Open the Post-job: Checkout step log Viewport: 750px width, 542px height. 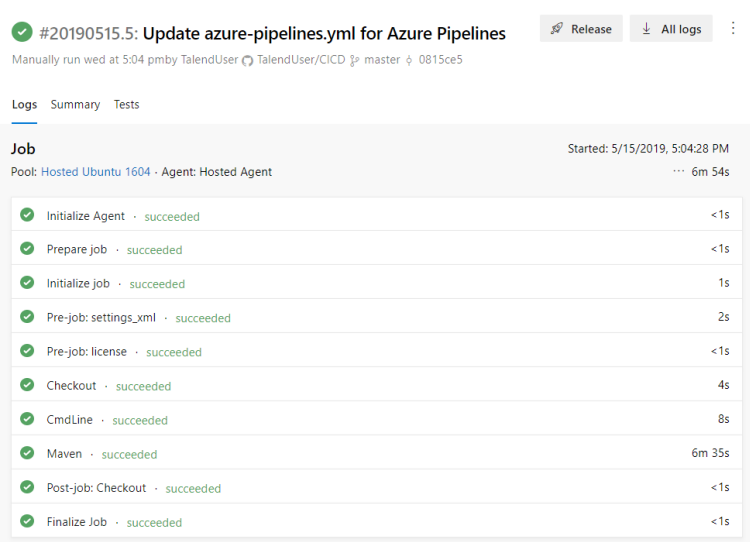pos(96,488)
